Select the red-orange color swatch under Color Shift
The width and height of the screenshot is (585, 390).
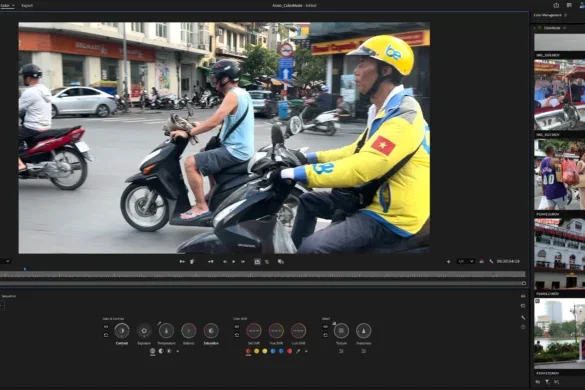point(248,351)
